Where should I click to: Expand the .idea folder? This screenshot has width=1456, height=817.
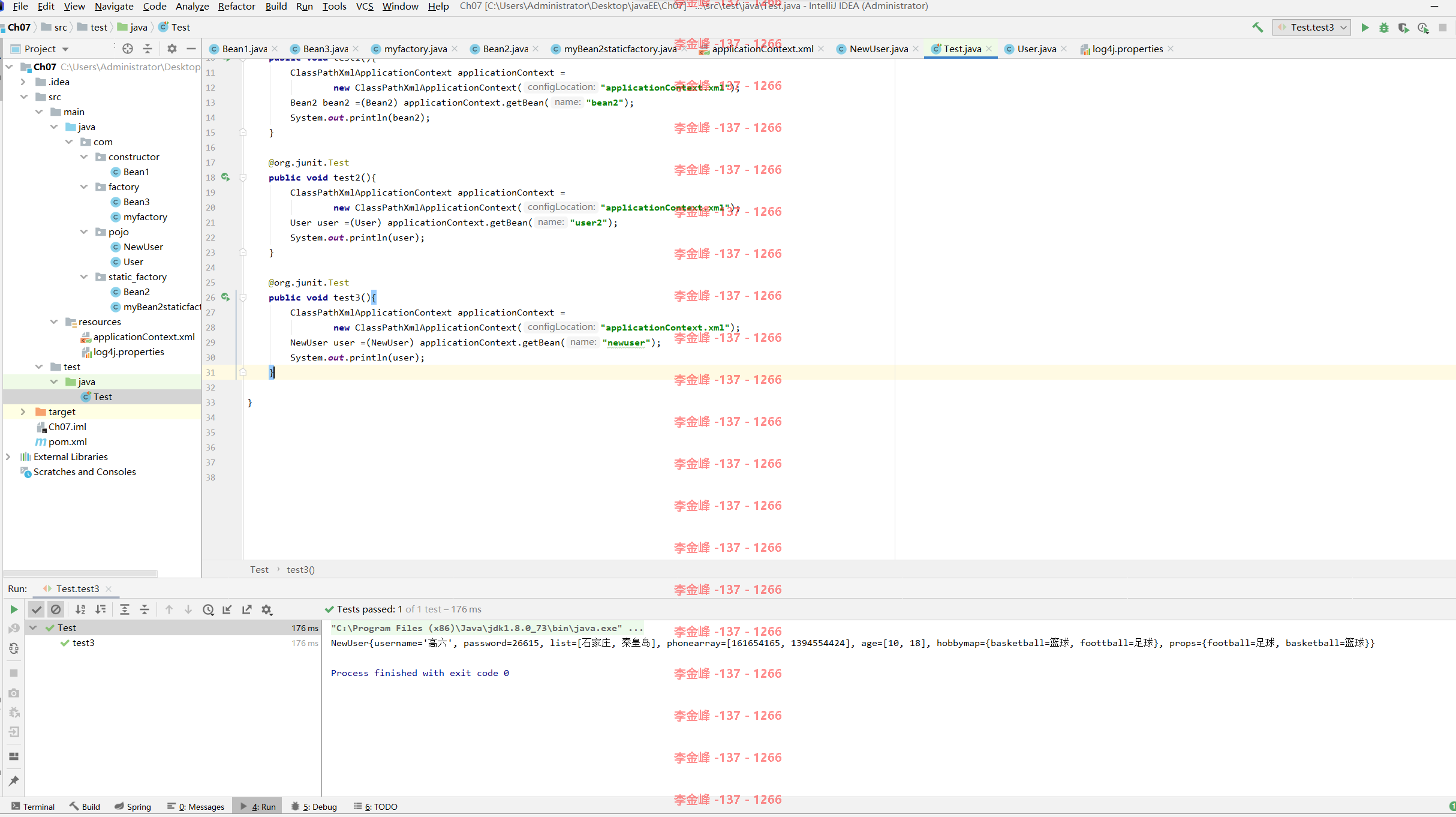[23, 82]
